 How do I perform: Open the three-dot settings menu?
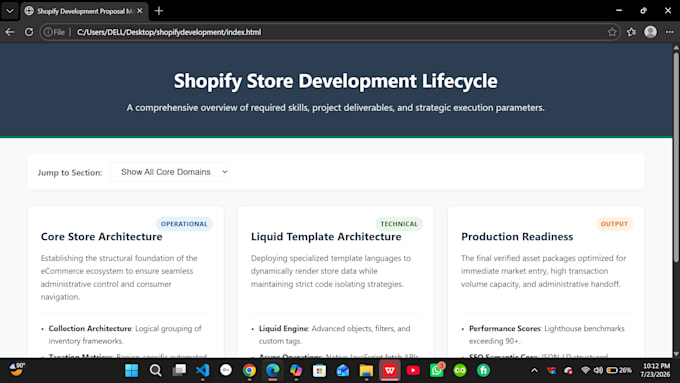(x=670, y=32)
